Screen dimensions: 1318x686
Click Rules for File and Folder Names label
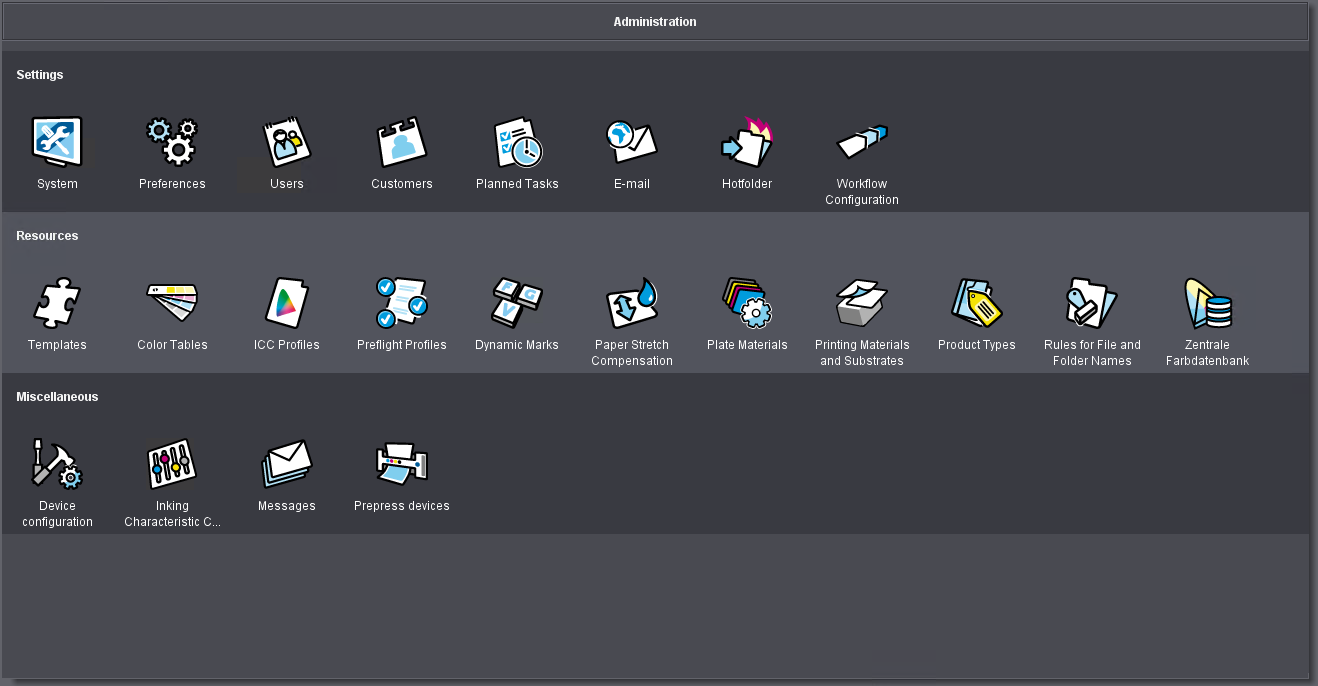(x=1092, y=353)
